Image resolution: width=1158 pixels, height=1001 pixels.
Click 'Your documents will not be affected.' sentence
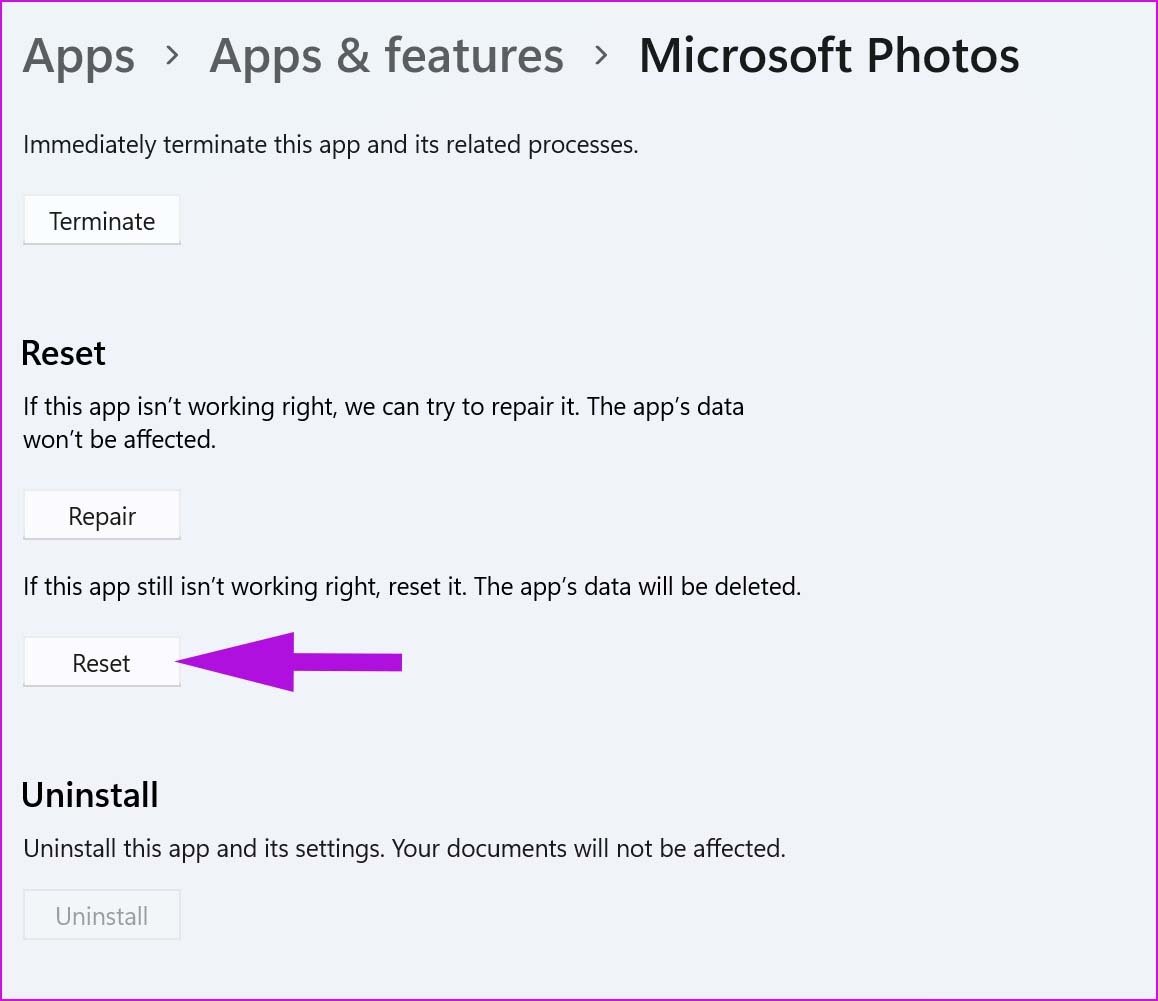tap(589, 849)
